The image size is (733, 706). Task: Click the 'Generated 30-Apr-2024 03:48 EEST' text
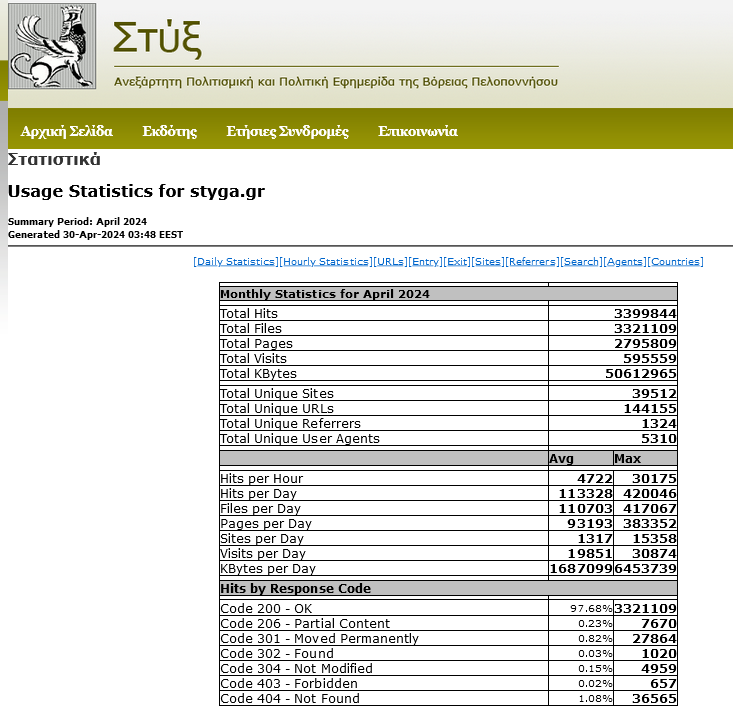coord(95,234)
